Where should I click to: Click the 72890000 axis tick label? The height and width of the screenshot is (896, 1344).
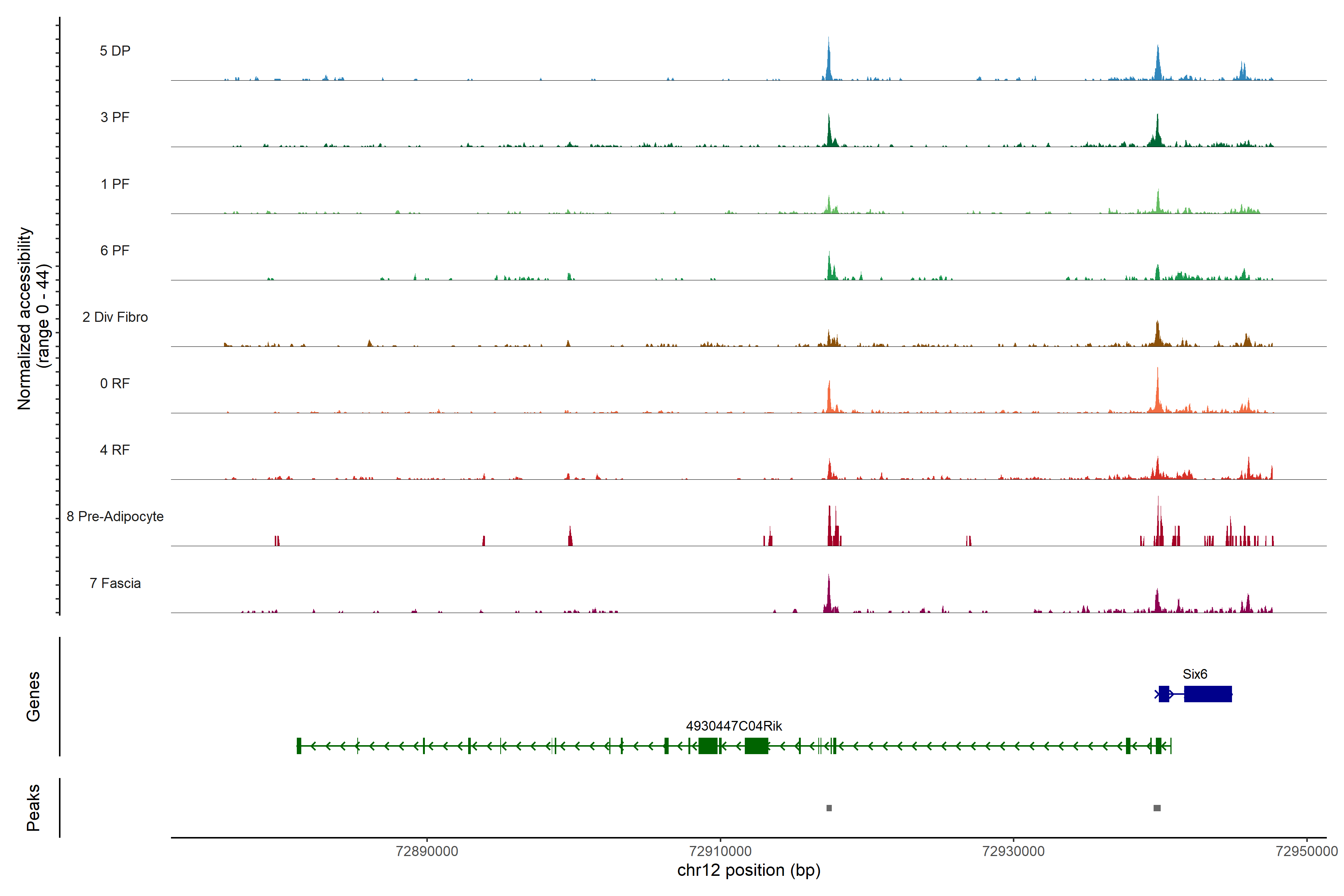427,851
